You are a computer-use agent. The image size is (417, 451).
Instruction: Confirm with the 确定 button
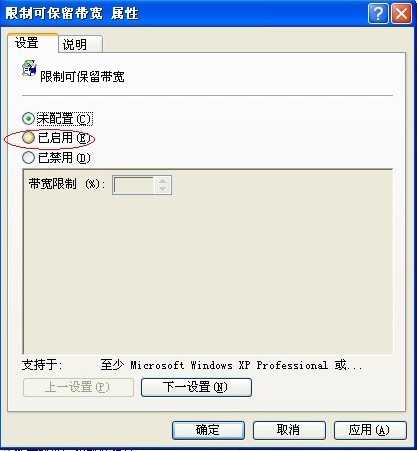(208, 430)
